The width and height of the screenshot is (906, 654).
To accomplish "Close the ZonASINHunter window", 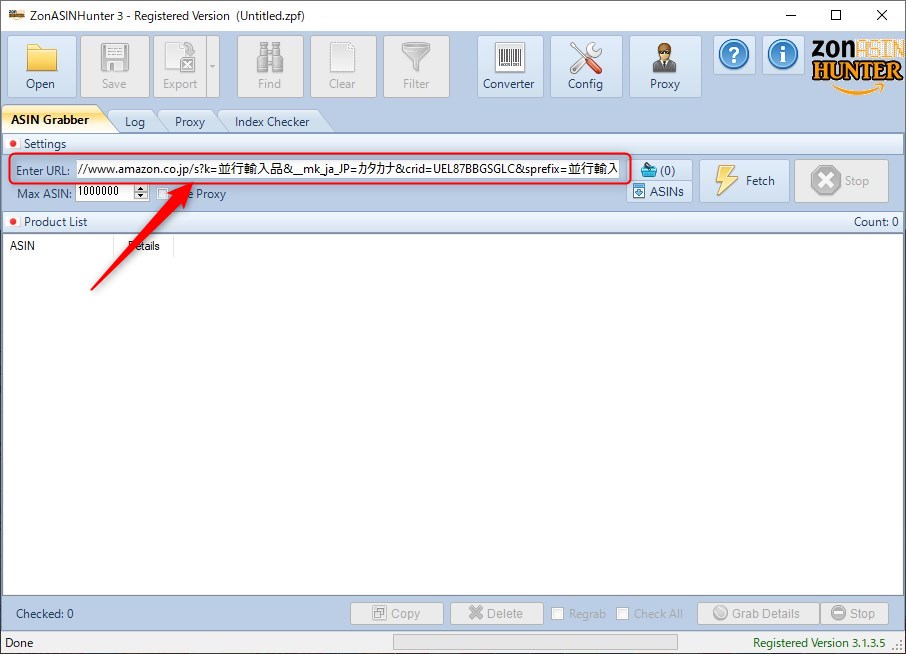I will point(882,16).
